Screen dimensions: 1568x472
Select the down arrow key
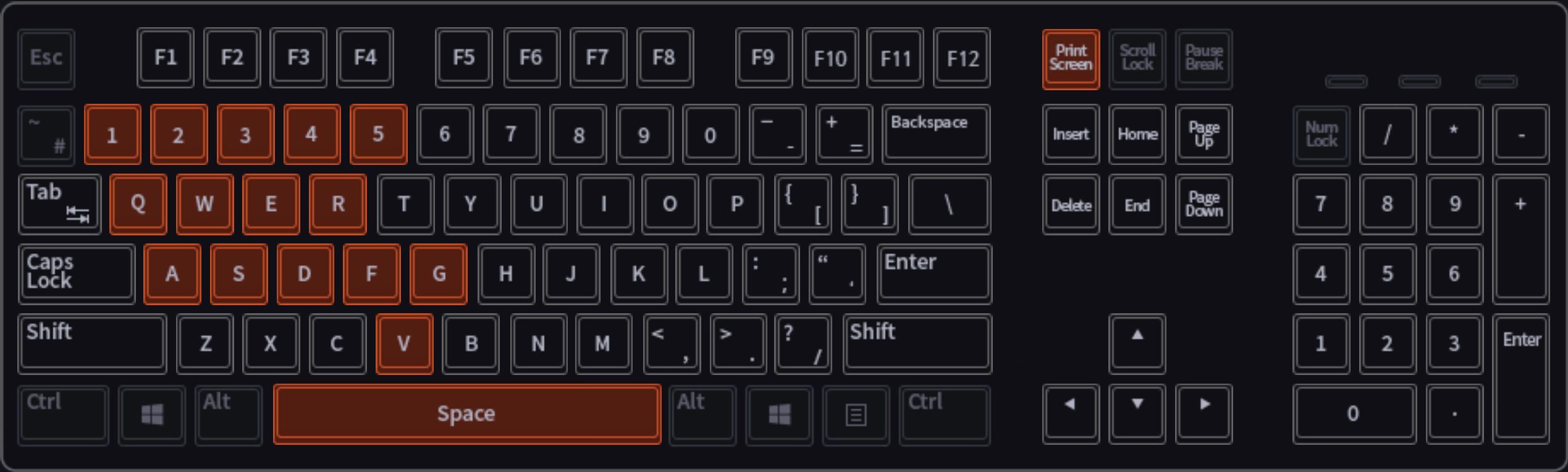(x=1137, y=414)
